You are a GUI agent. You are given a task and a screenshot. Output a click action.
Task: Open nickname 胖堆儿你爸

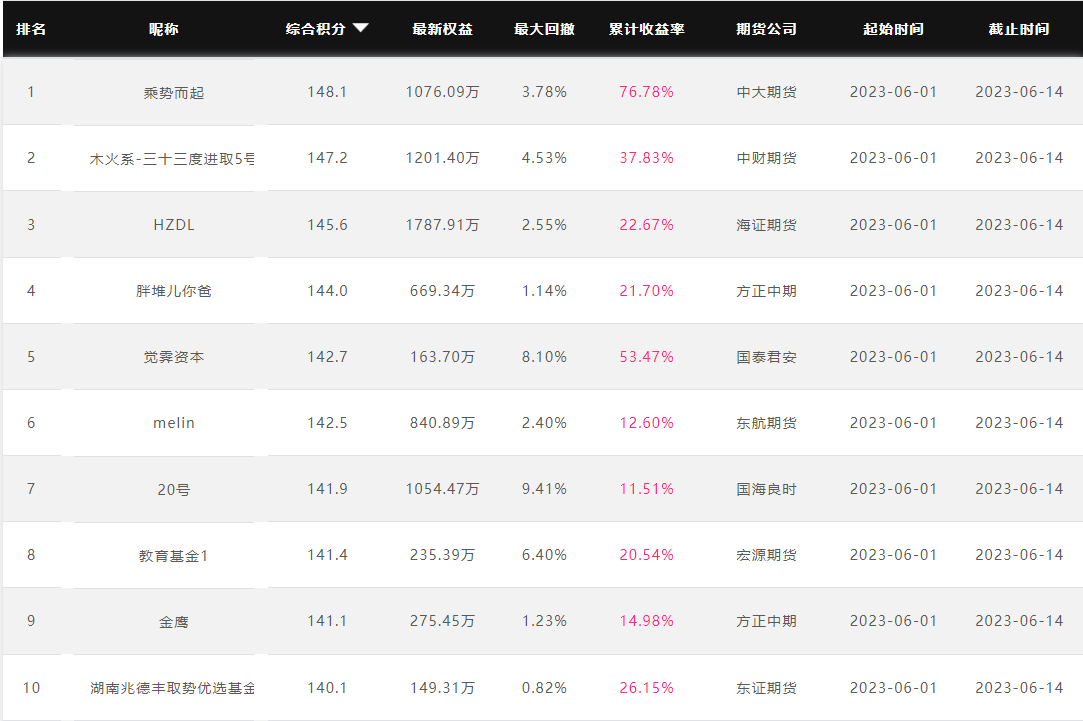(x=174, y=291)
